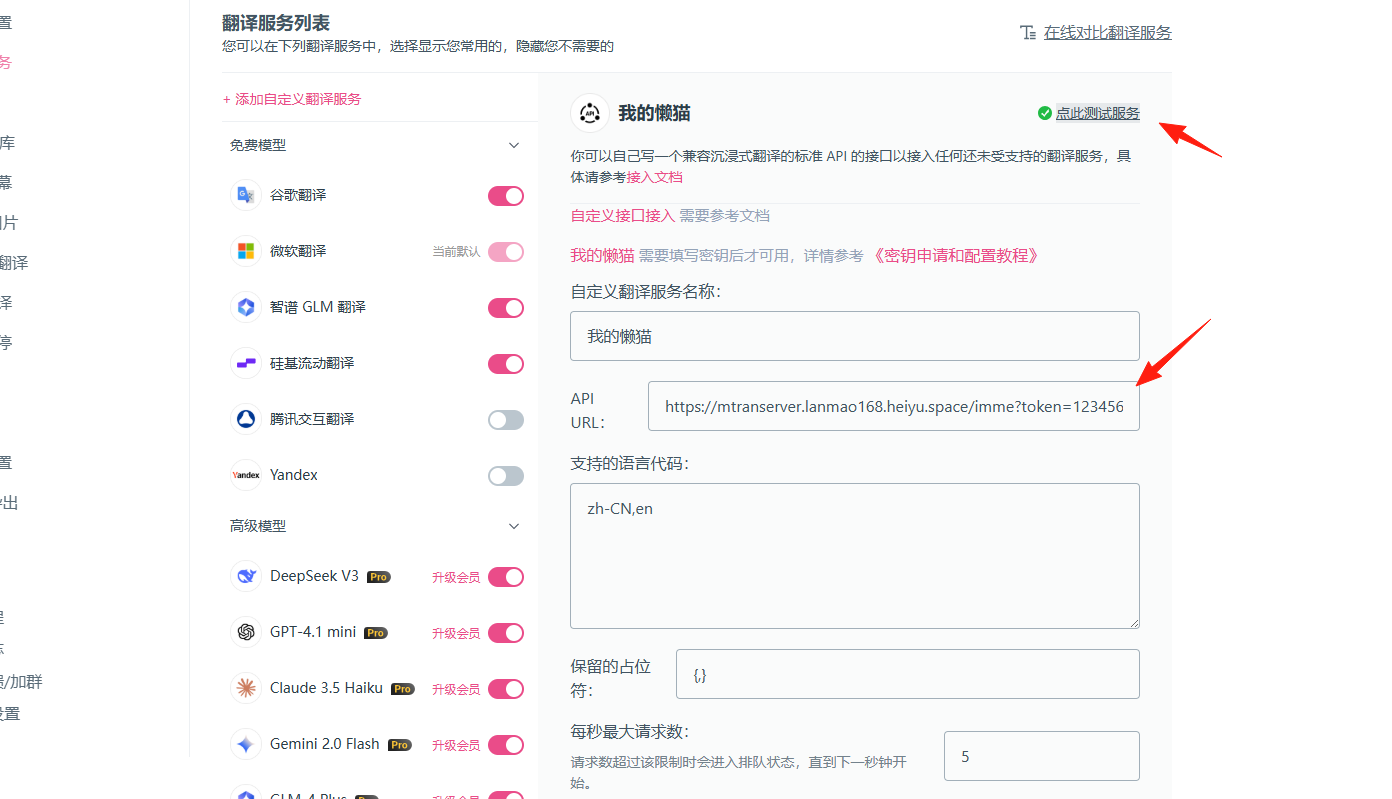Click the 保留的占位符 input field
Viewport: 1392px width, 799px height.
908,674
